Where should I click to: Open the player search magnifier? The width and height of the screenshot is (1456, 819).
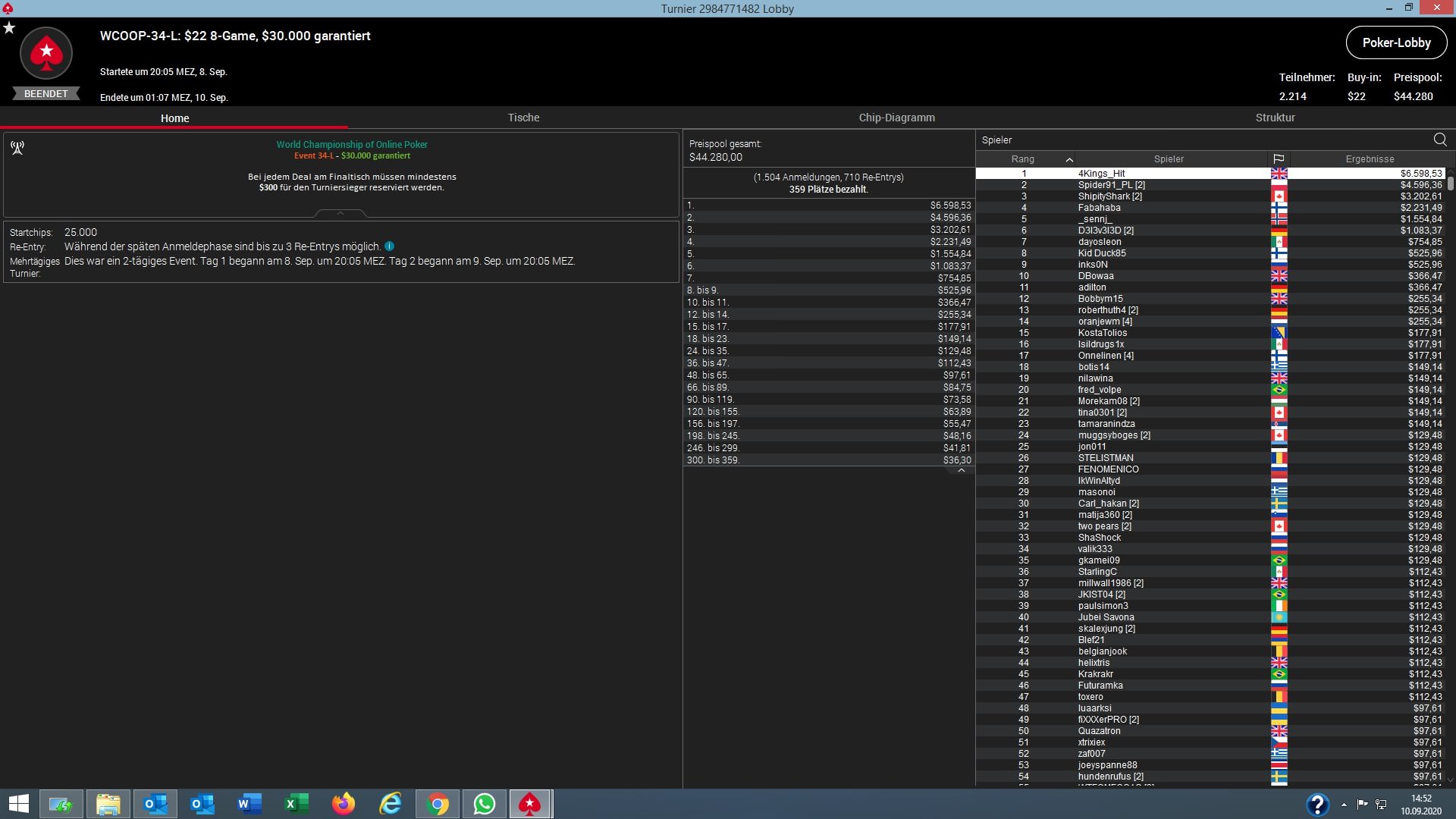1439,140
